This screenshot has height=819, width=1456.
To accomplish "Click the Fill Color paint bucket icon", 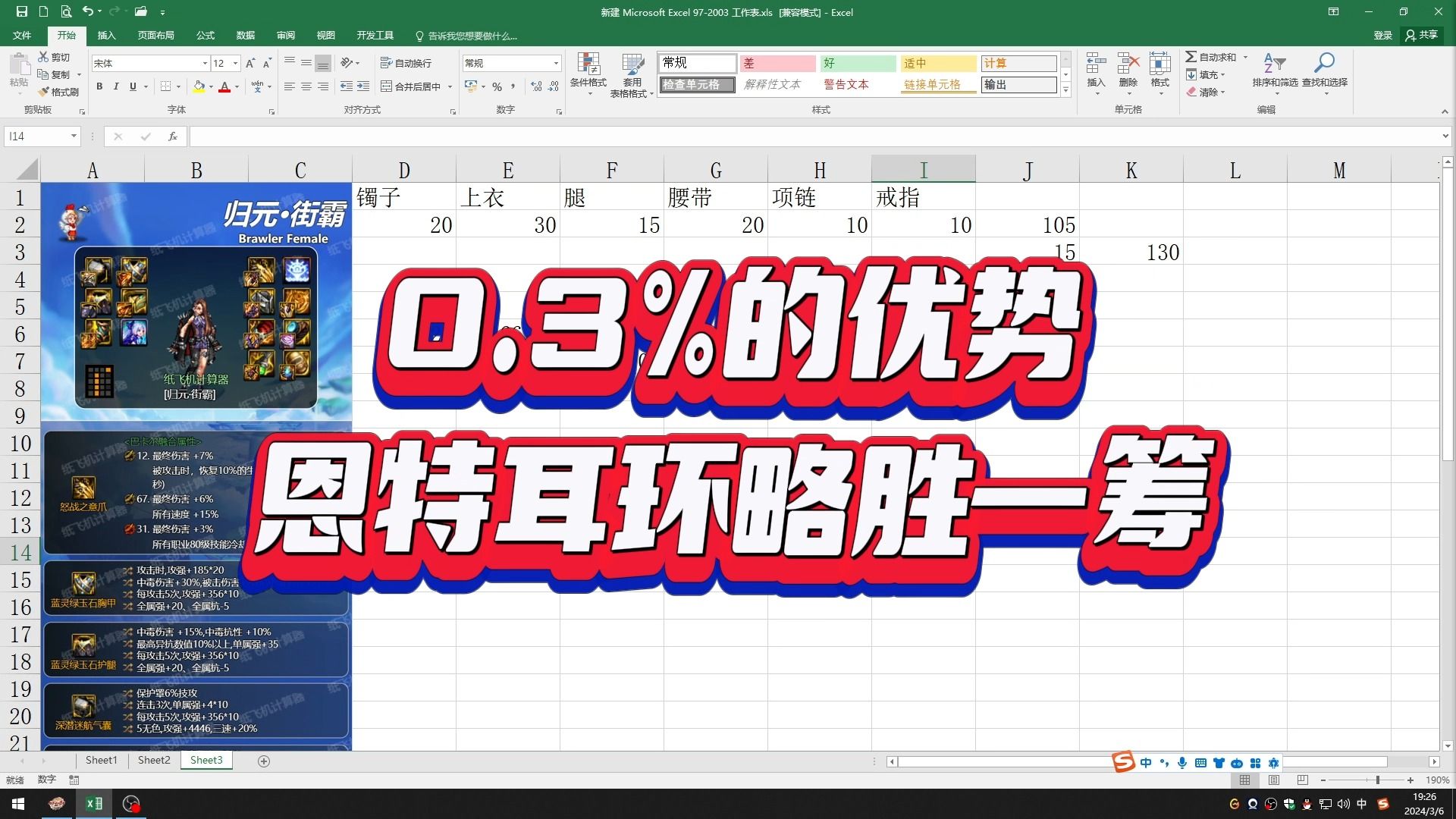I will (x=199, y=86).
